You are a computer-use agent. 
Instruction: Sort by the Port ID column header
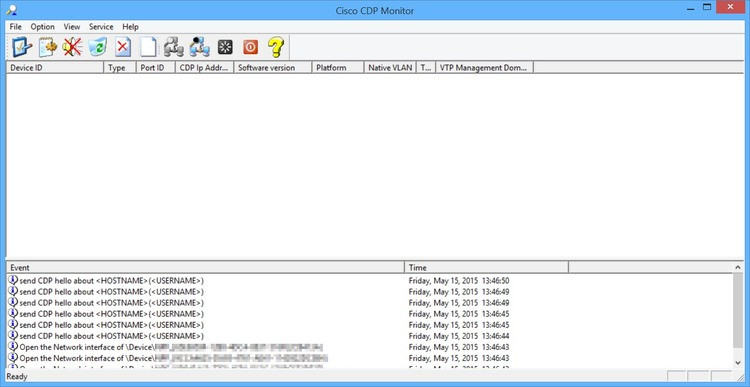point(156,67)
